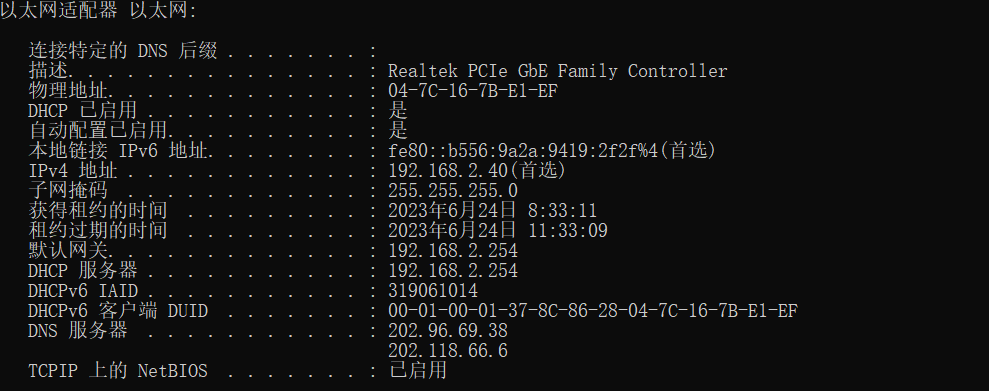
Task: Click the 是 value beside DHCP 已启用
Action: pyautogui.click(x=398, y=111)
